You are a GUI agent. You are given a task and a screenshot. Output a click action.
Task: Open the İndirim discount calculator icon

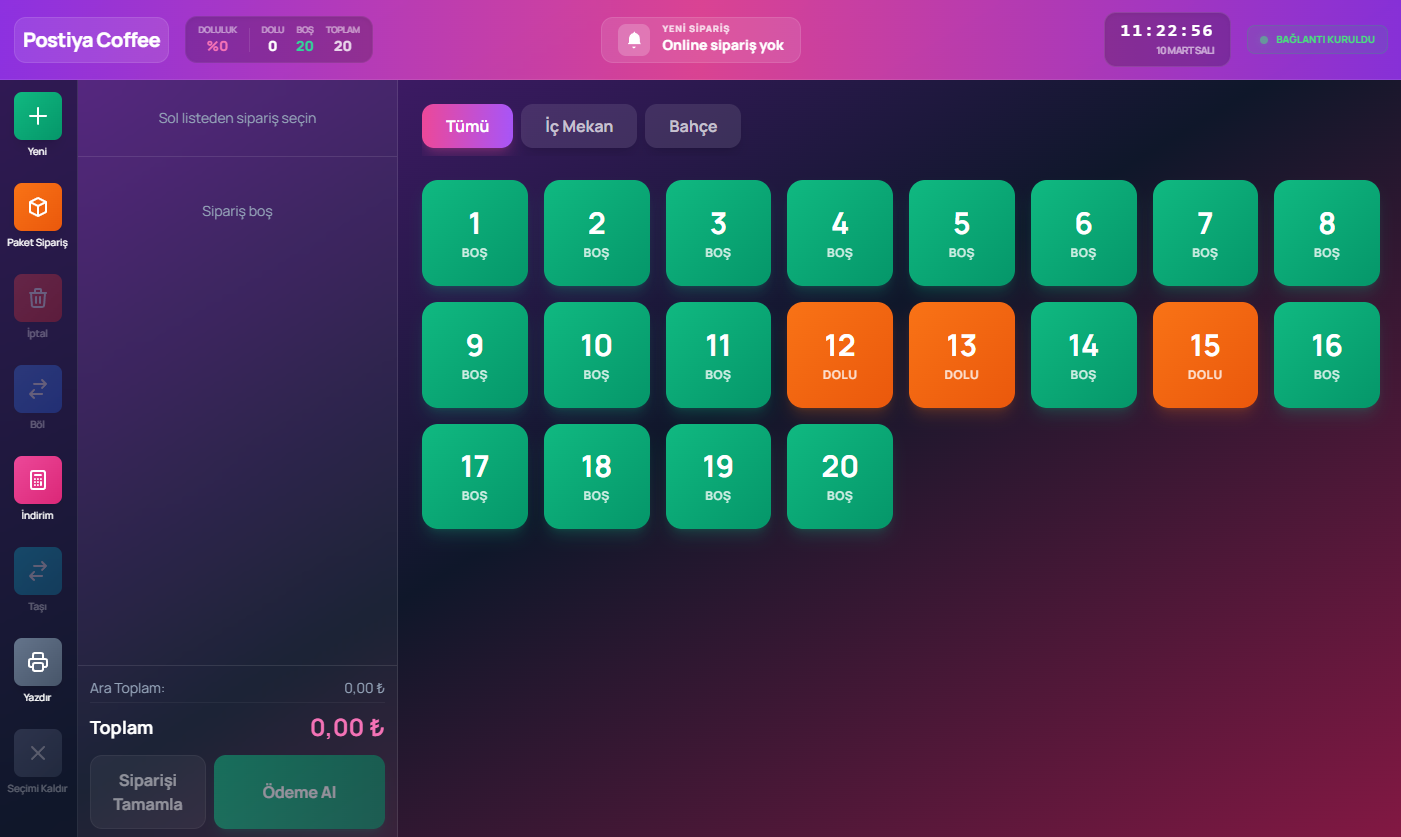click(37, 481)
